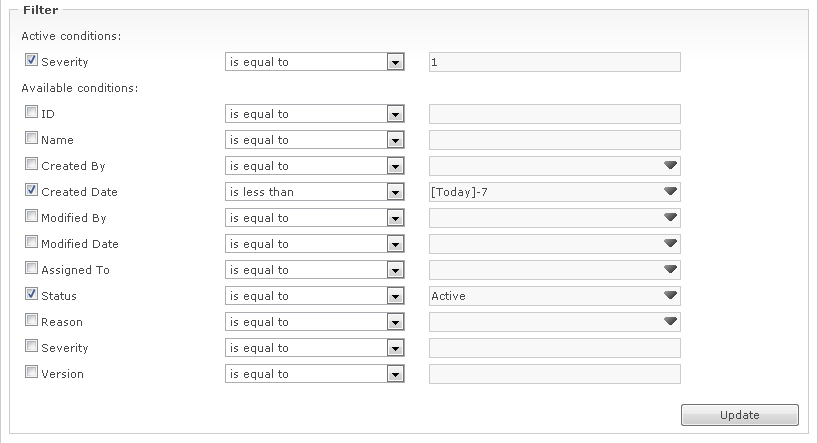Open the Reason value dropdown arrow
The height and width of the screenshot is (443, 818).
point(670,322)
